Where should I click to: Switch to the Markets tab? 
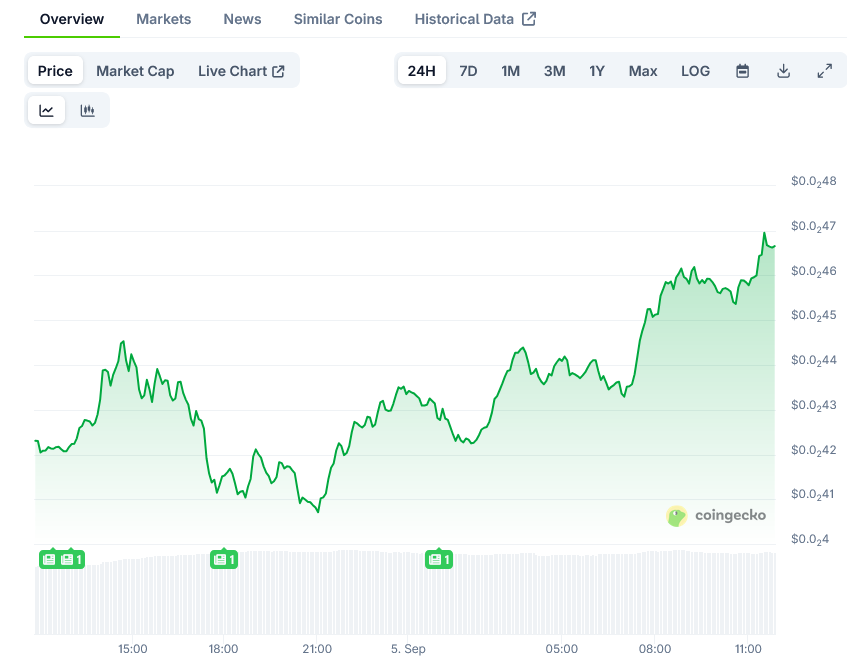tap(163, 18)
